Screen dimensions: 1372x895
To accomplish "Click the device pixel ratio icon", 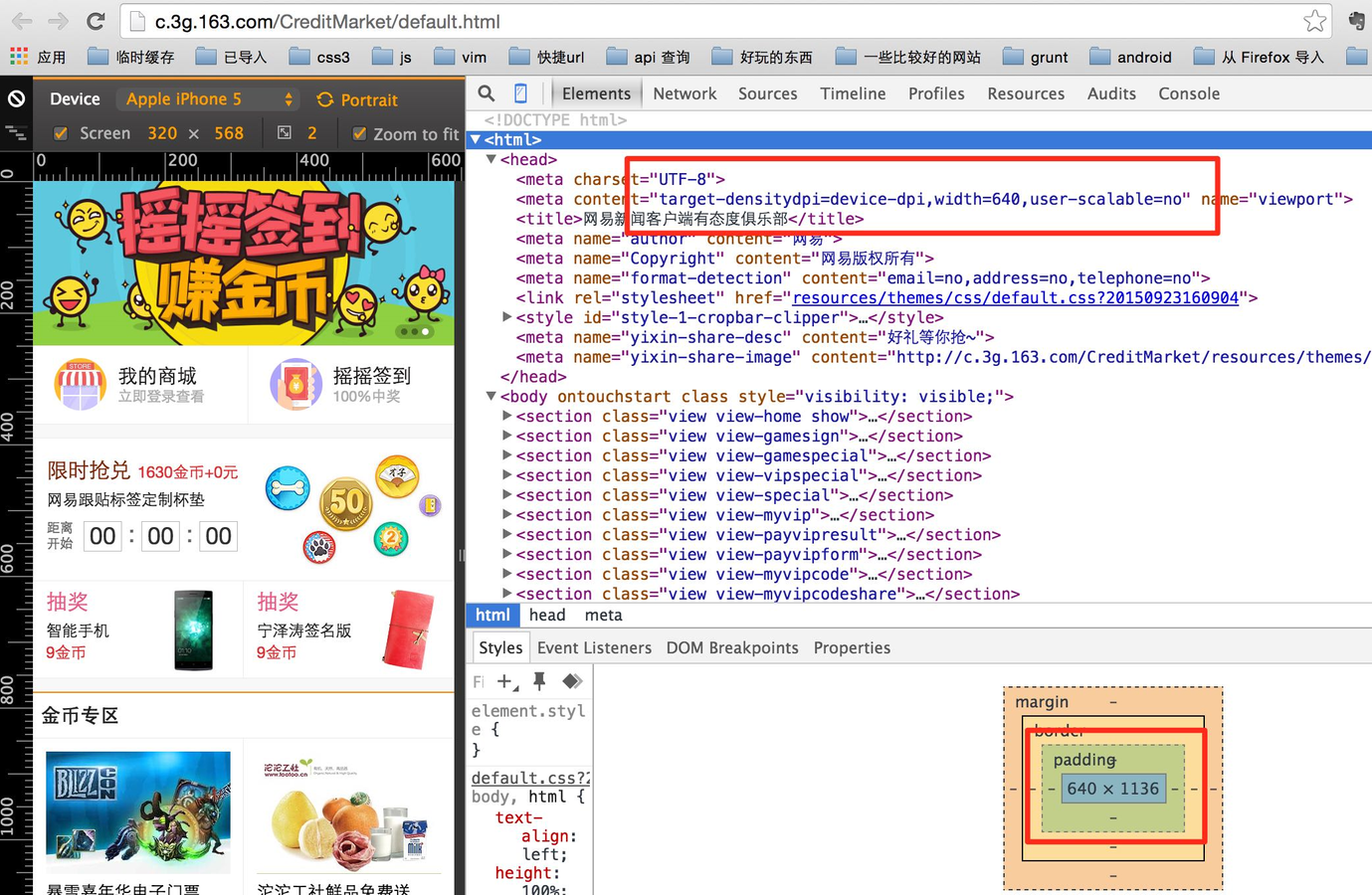I will [x=285, y=132].
